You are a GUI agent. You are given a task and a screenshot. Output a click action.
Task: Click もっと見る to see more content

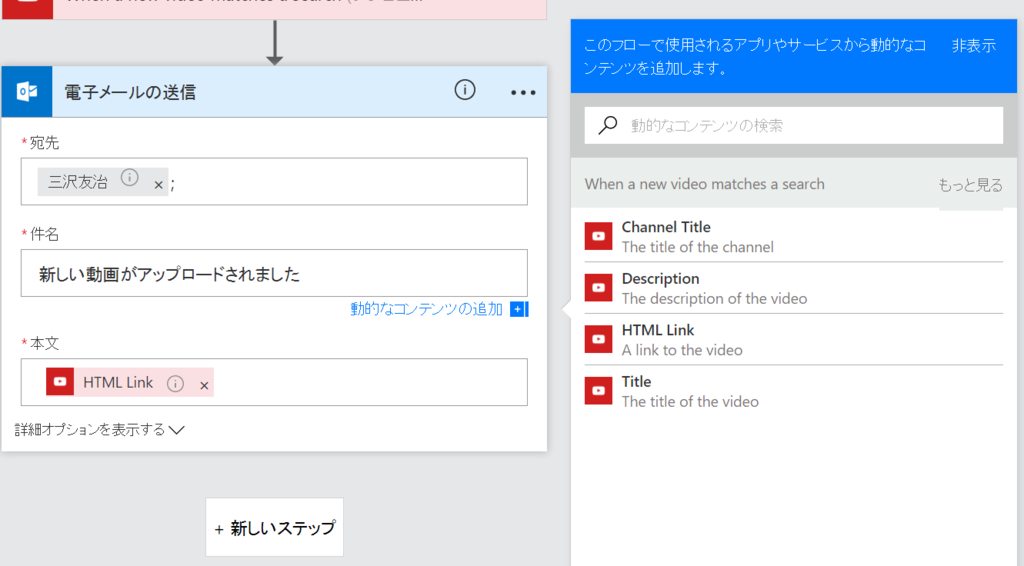click(x=970, y=185)
